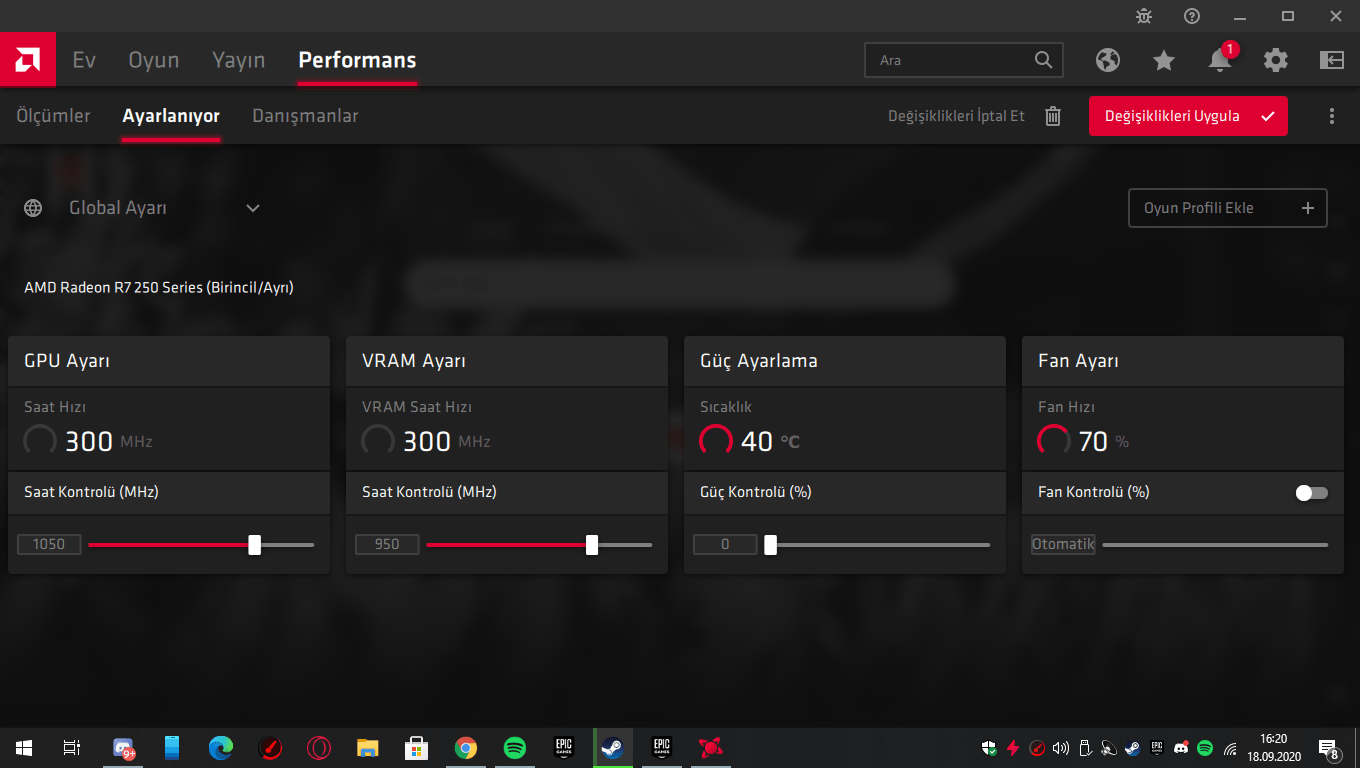Expand the Global Ayarı dropdown
This screenshot has width=1360, height=768.
coord(252,208)
